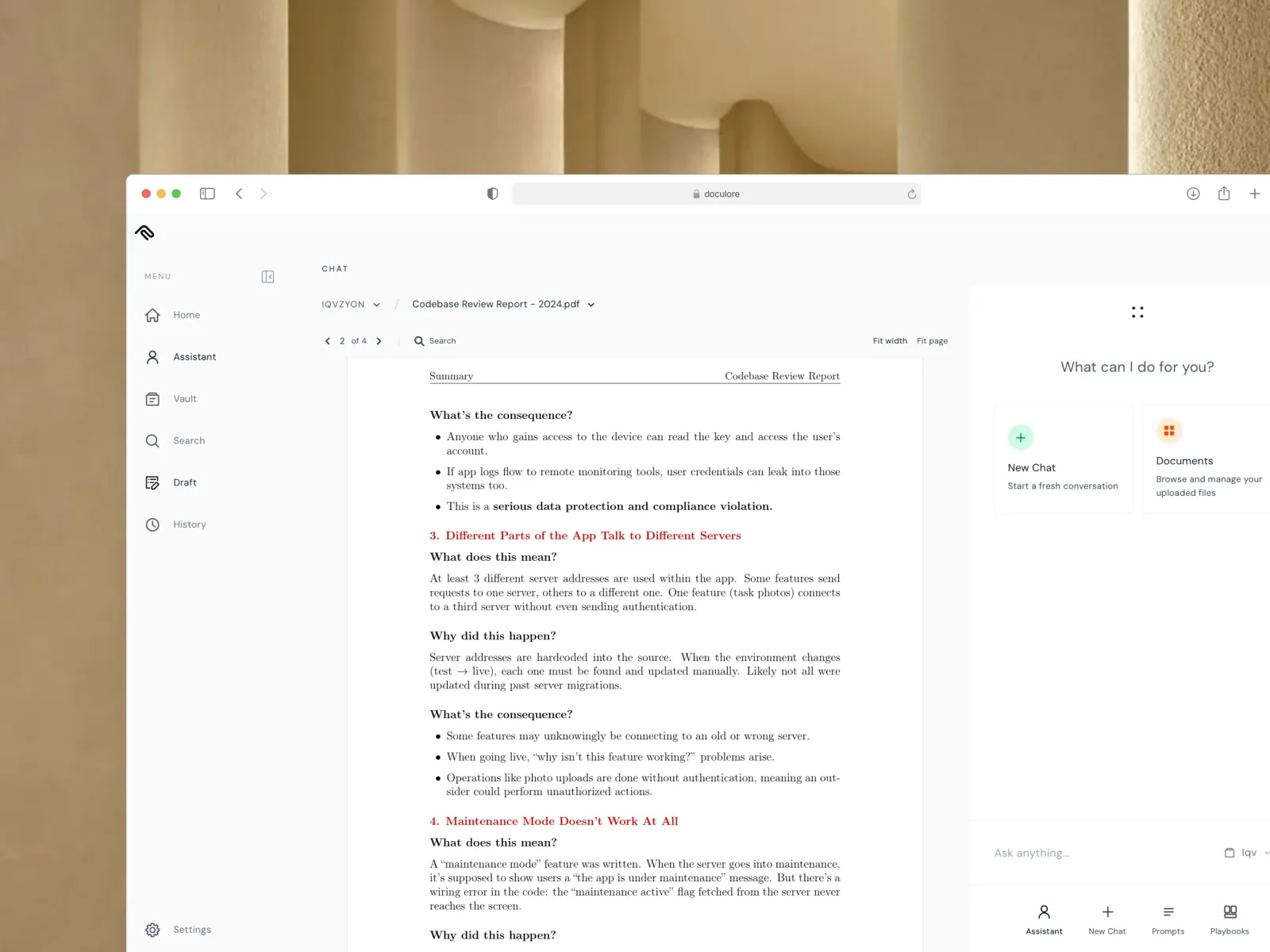Click the page number field showing 2
The height and width of the screenshot is (952, 1270).
(x=342, y=341)
